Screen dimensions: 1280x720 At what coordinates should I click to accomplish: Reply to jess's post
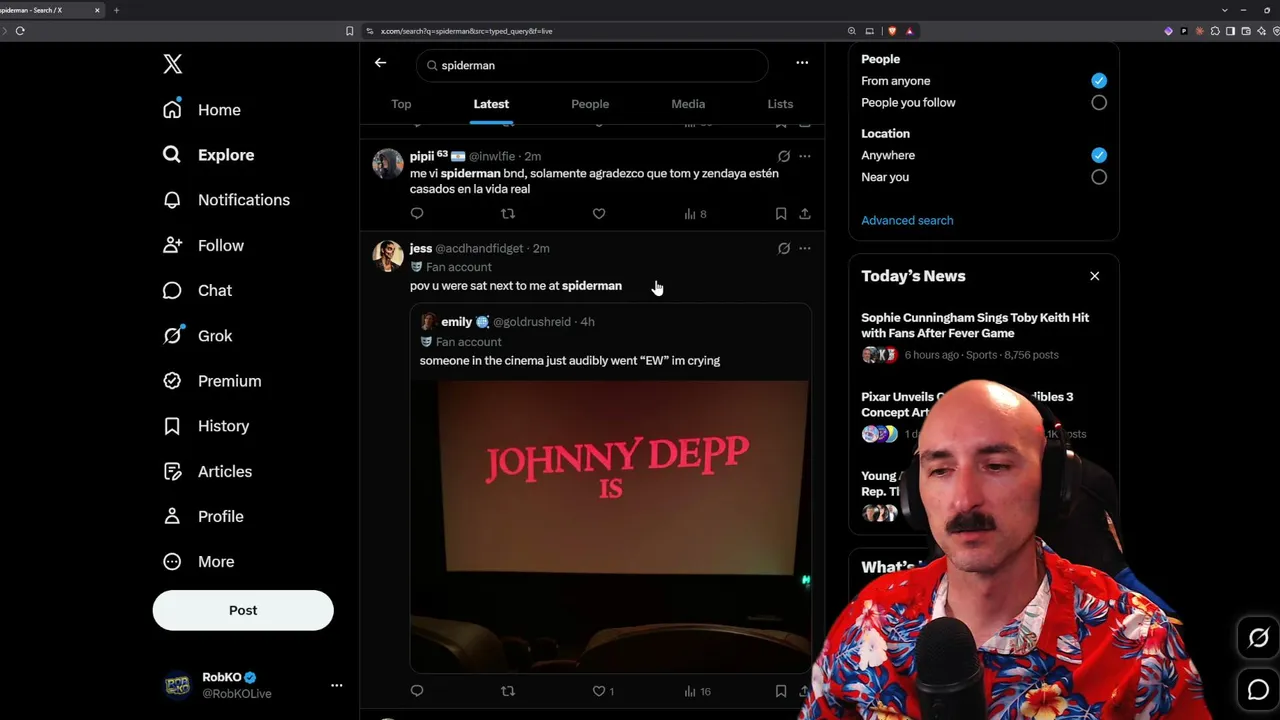click(417, 691)
